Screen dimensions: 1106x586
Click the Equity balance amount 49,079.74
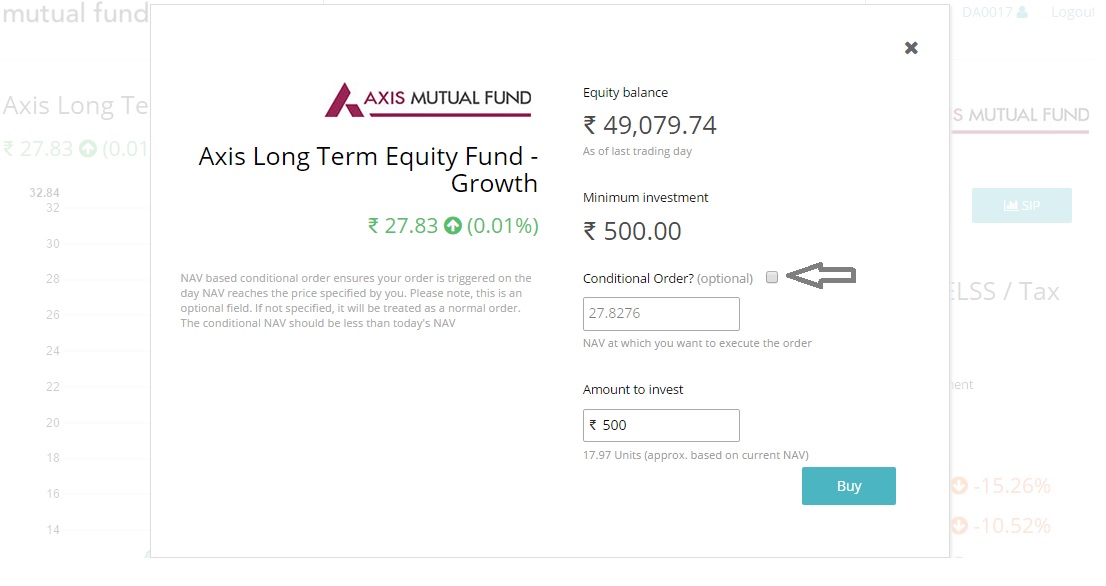[650, 125]
